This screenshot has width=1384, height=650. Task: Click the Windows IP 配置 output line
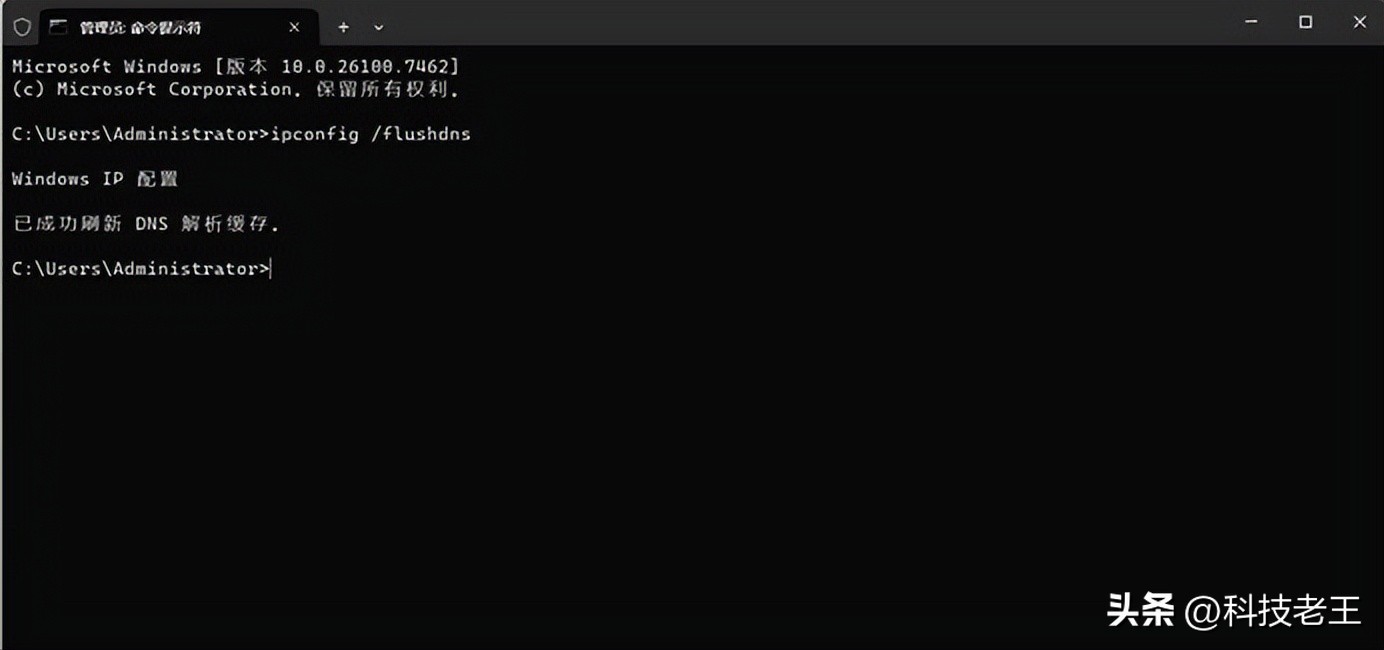(95, 178)
